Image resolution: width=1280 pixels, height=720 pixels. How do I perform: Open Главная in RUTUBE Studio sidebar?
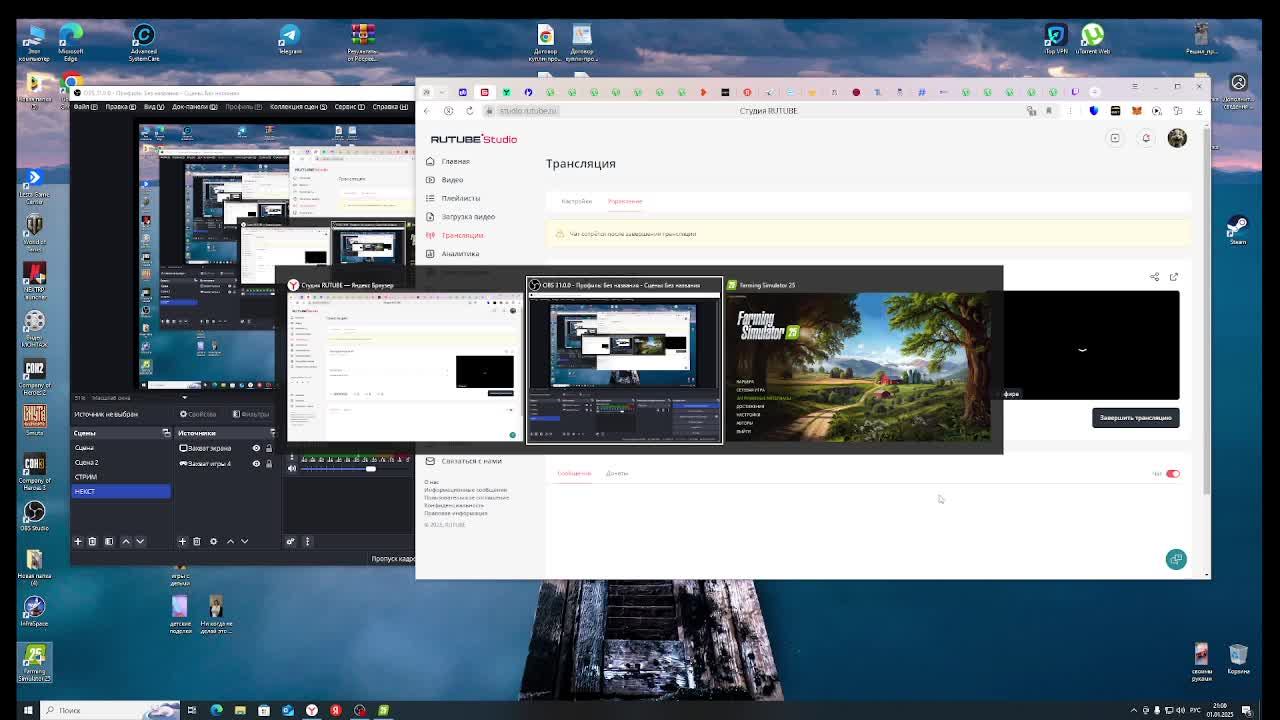[455, 161]
